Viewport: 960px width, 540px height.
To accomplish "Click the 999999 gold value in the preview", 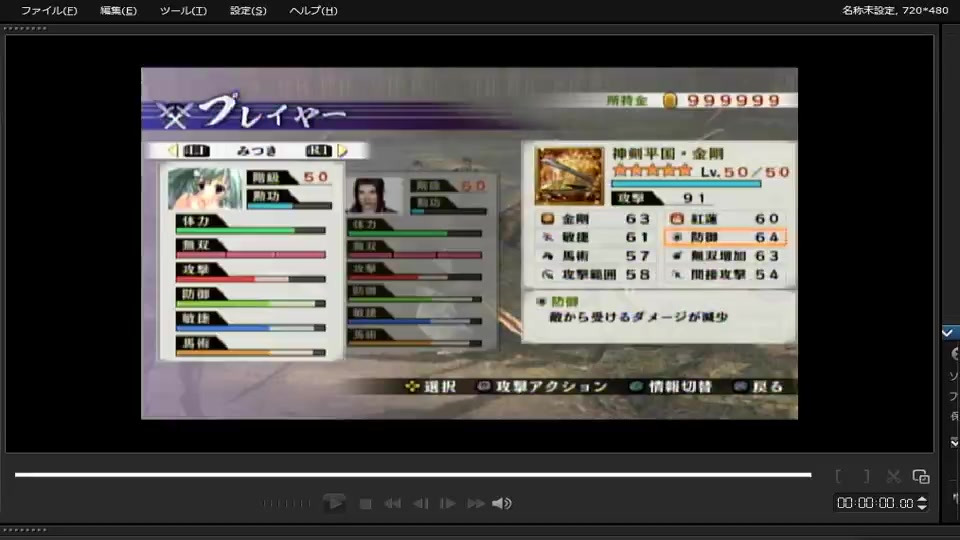I will tap(733, 100).
